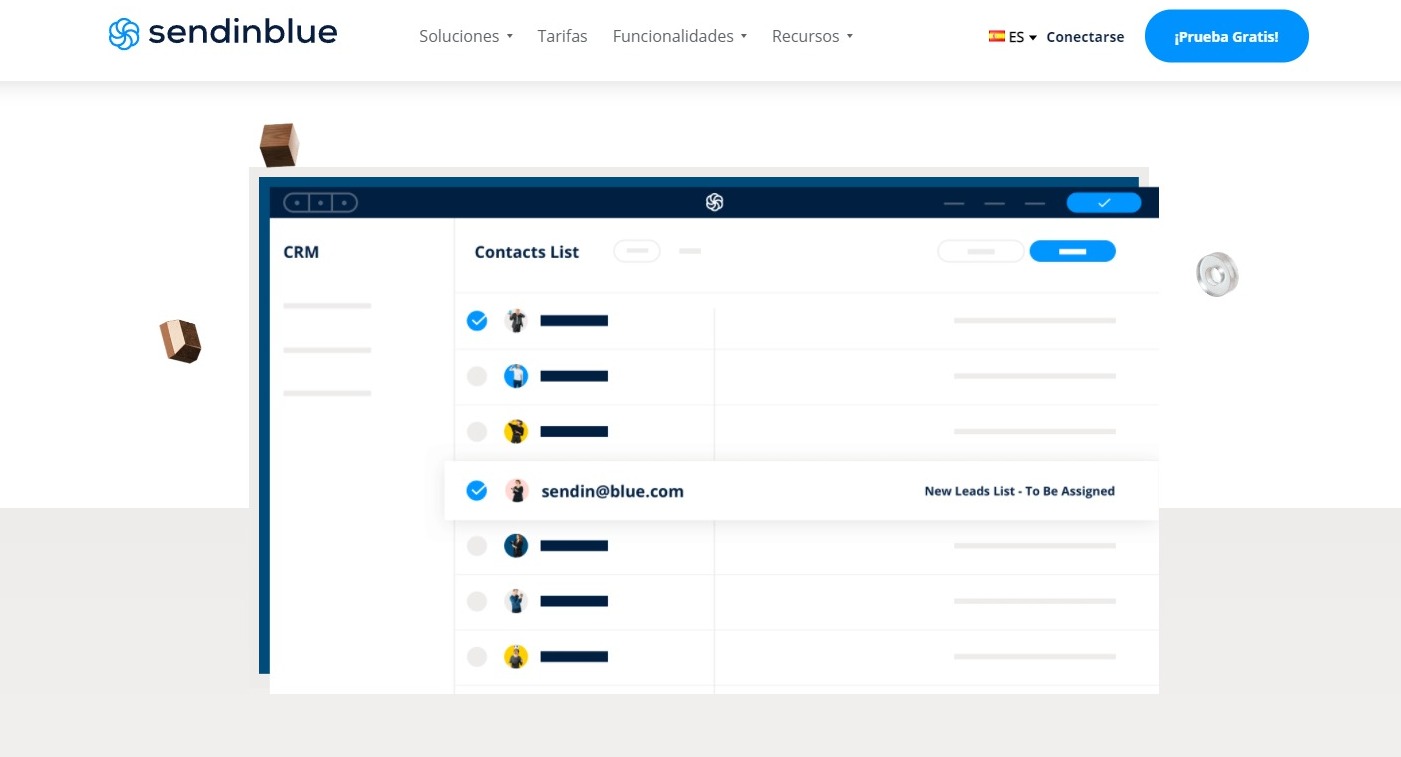Open the Tarifas page
1401x757 pixels.
click(x=562, y=36)
